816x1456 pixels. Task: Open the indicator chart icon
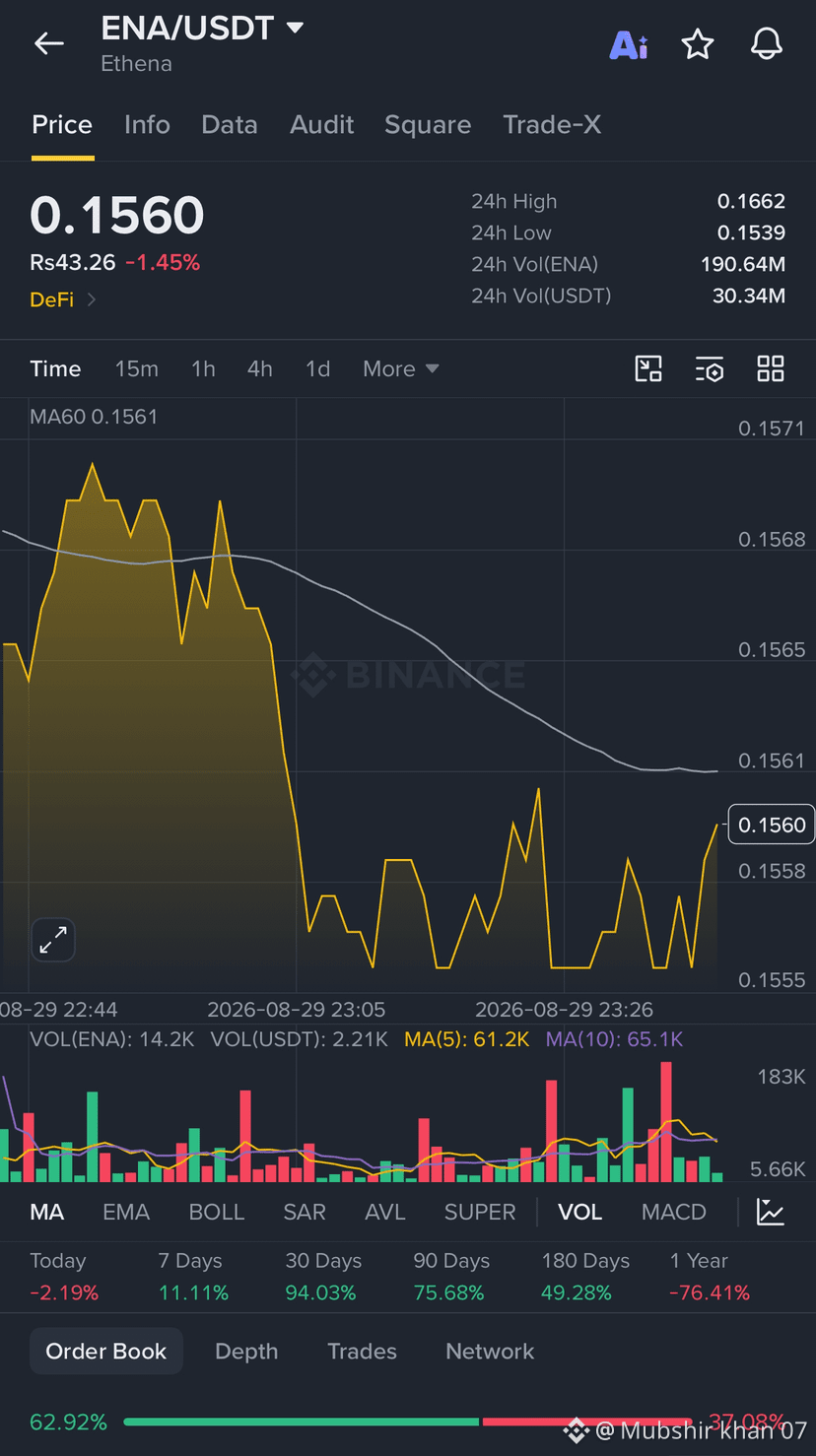[x=771, y=1212]
